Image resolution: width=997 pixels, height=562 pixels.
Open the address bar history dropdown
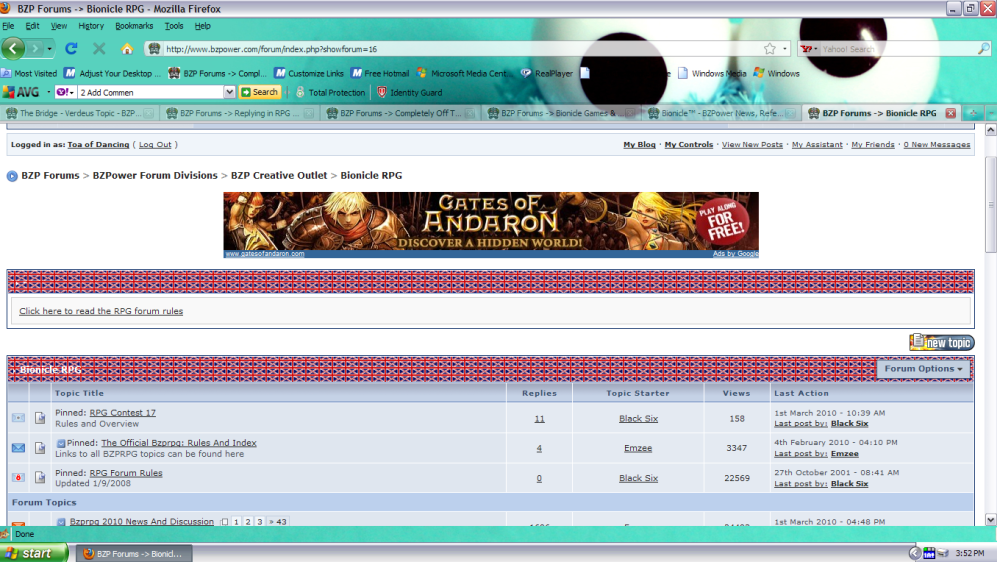click(785, 49)
